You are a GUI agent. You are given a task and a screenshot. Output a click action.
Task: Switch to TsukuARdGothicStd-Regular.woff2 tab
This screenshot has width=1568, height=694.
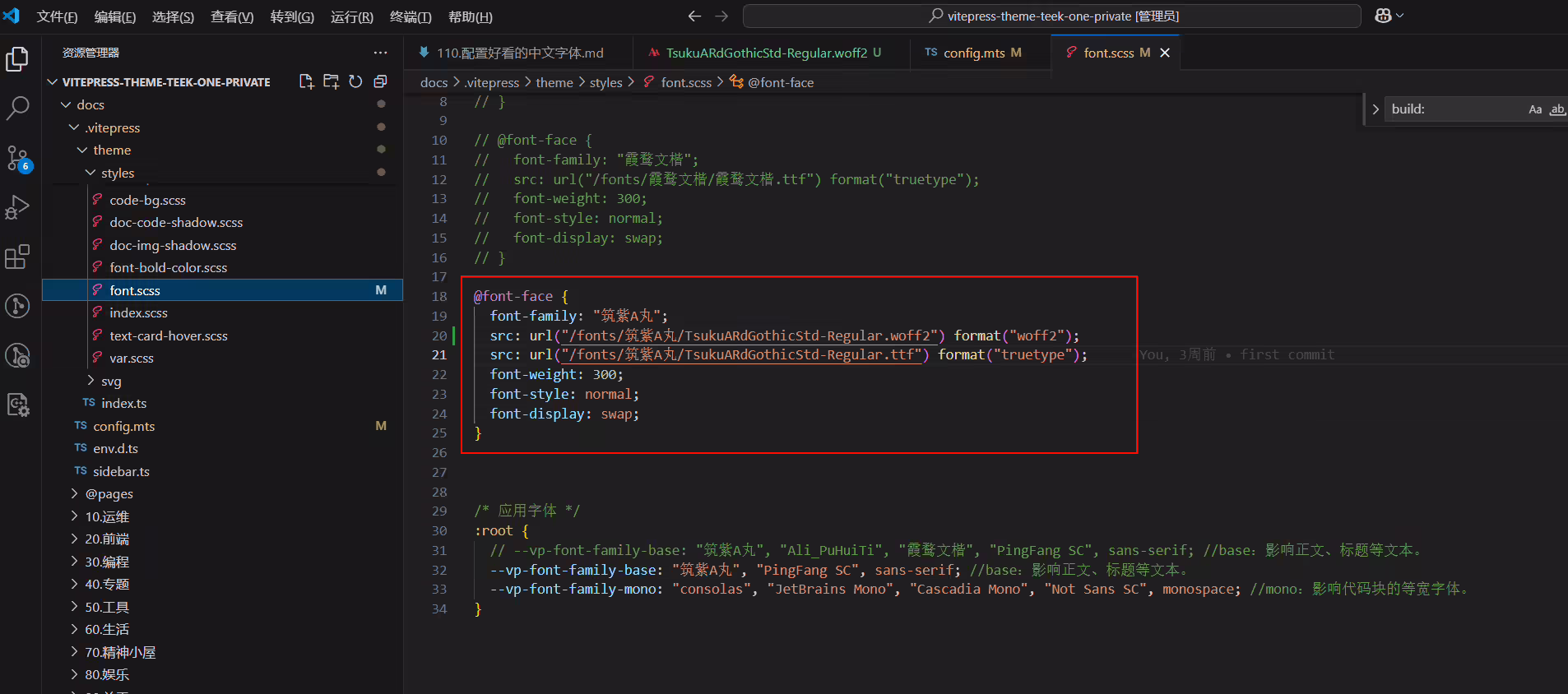772,53
